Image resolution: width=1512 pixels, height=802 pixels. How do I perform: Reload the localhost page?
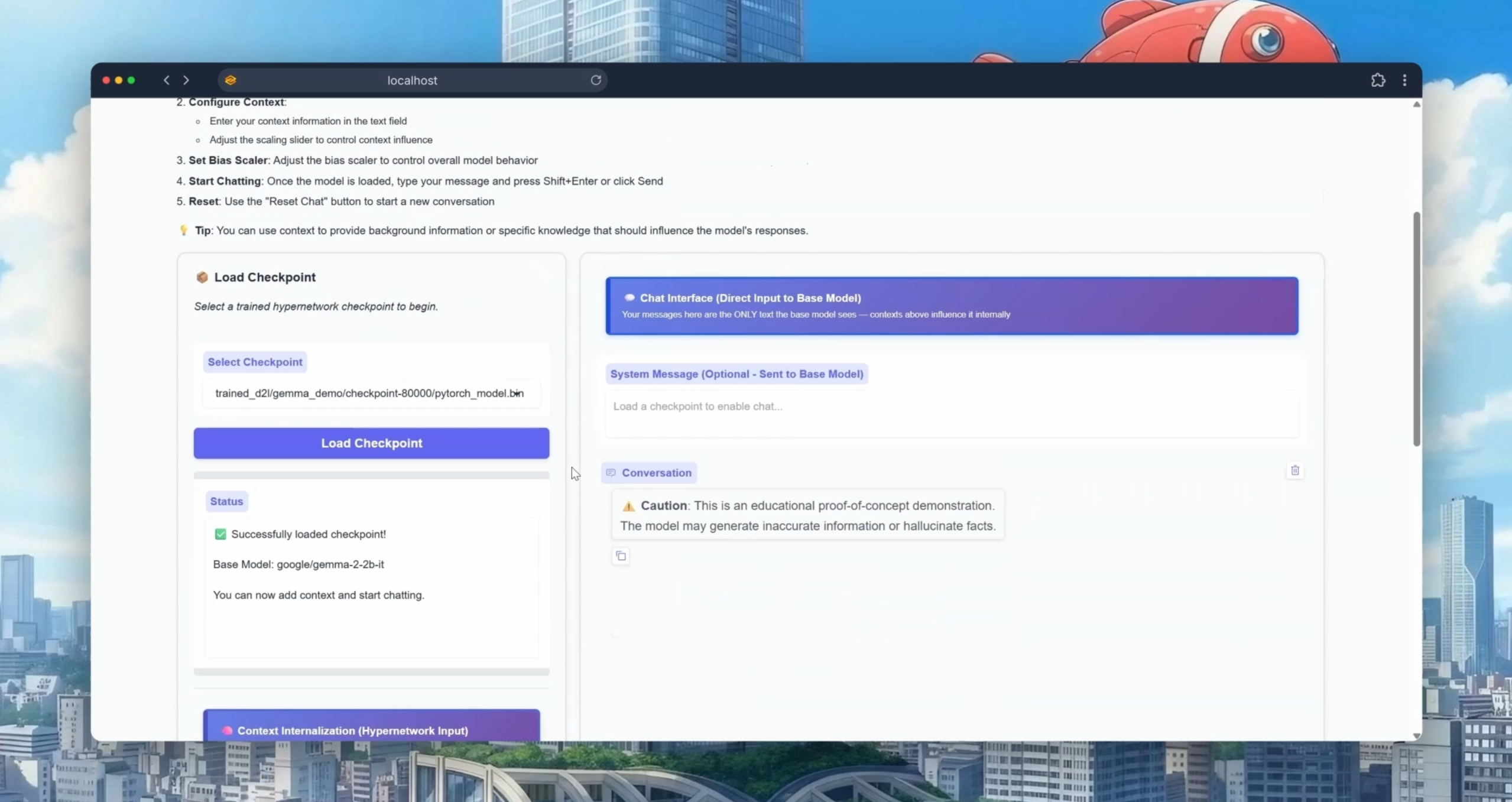click(596, 80)
